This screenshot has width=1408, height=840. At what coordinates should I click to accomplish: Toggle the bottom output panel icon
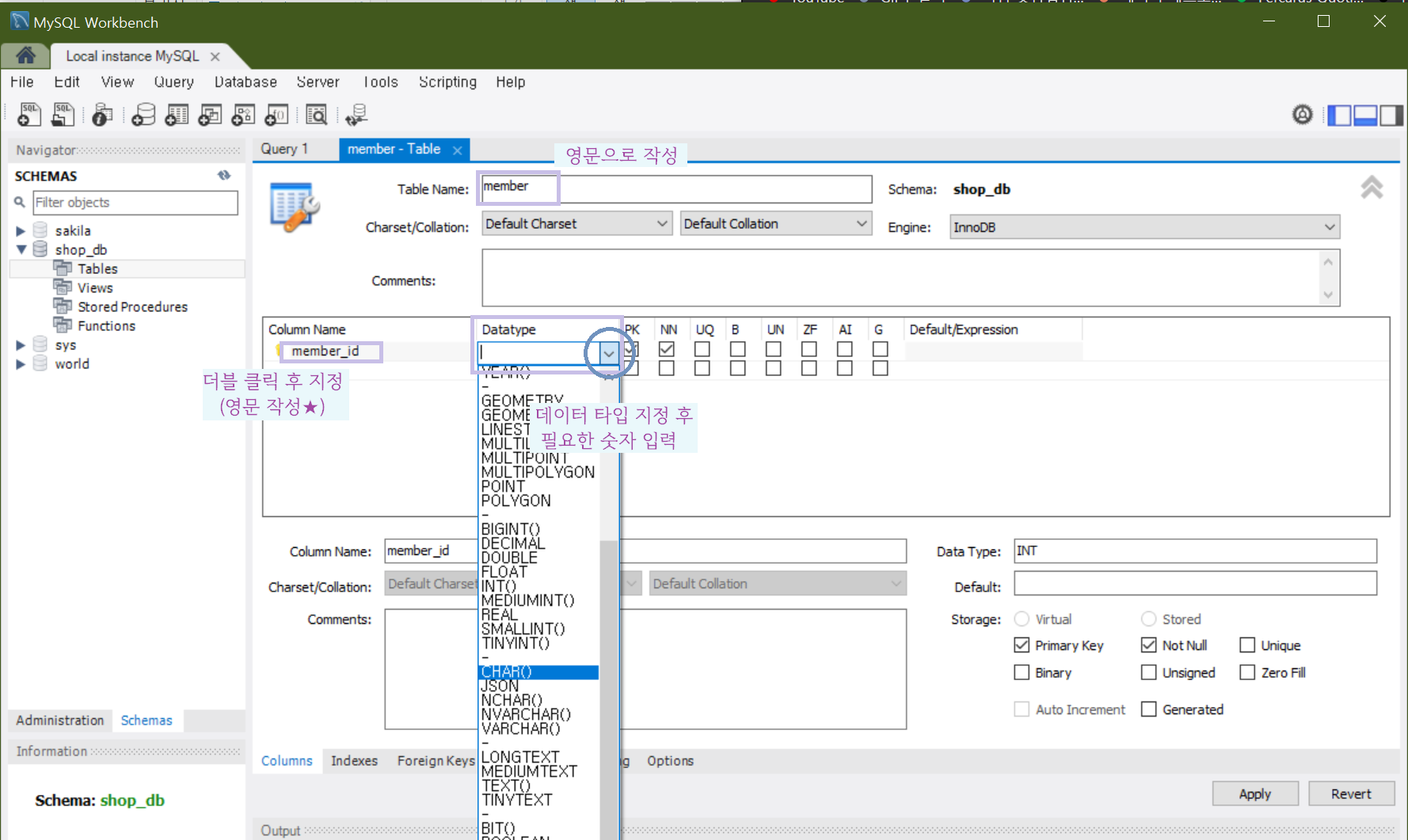pos(1365,116)
